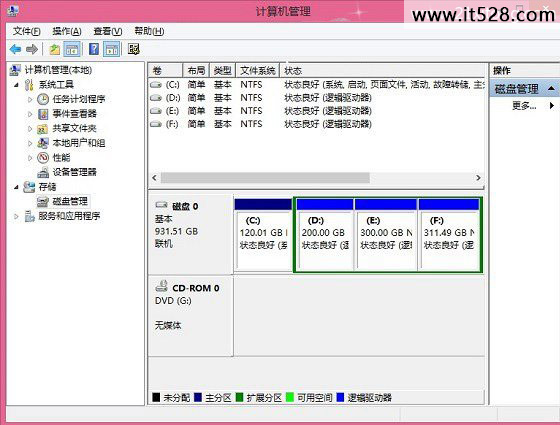Click the horizontal scrollbar thumb in volume list
Viewport: 560px width, 425px height.
click(265, 178)
